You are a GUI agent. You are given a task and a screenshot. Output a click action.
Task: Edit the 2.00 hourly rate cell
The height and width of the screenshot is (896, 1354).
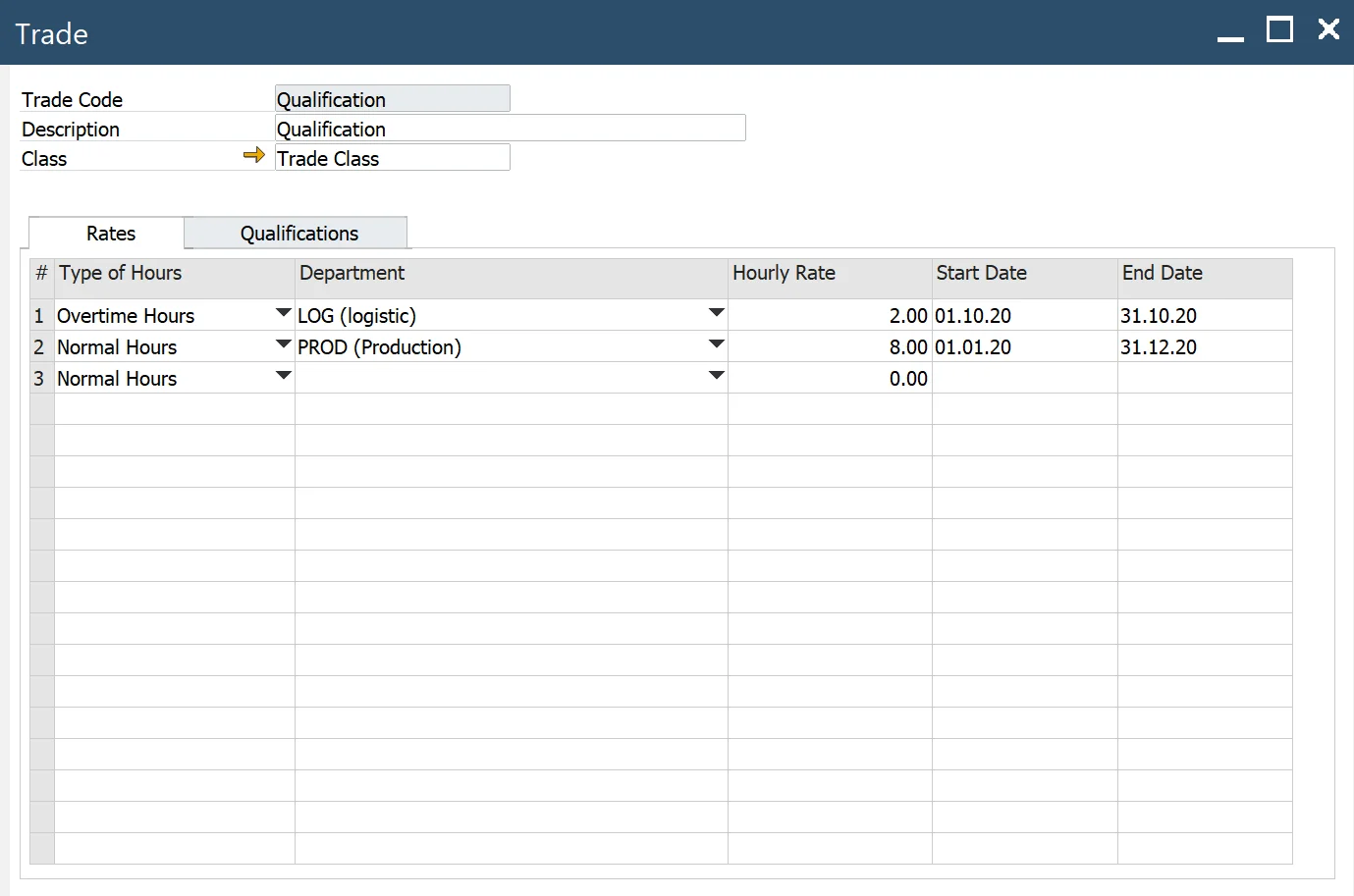click(830, 316)
